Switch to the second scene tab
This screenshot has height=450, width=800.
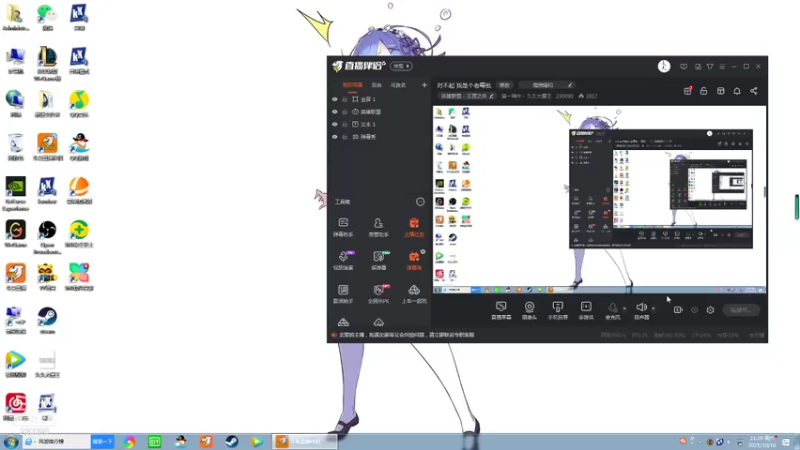click(x=377, y=85)
